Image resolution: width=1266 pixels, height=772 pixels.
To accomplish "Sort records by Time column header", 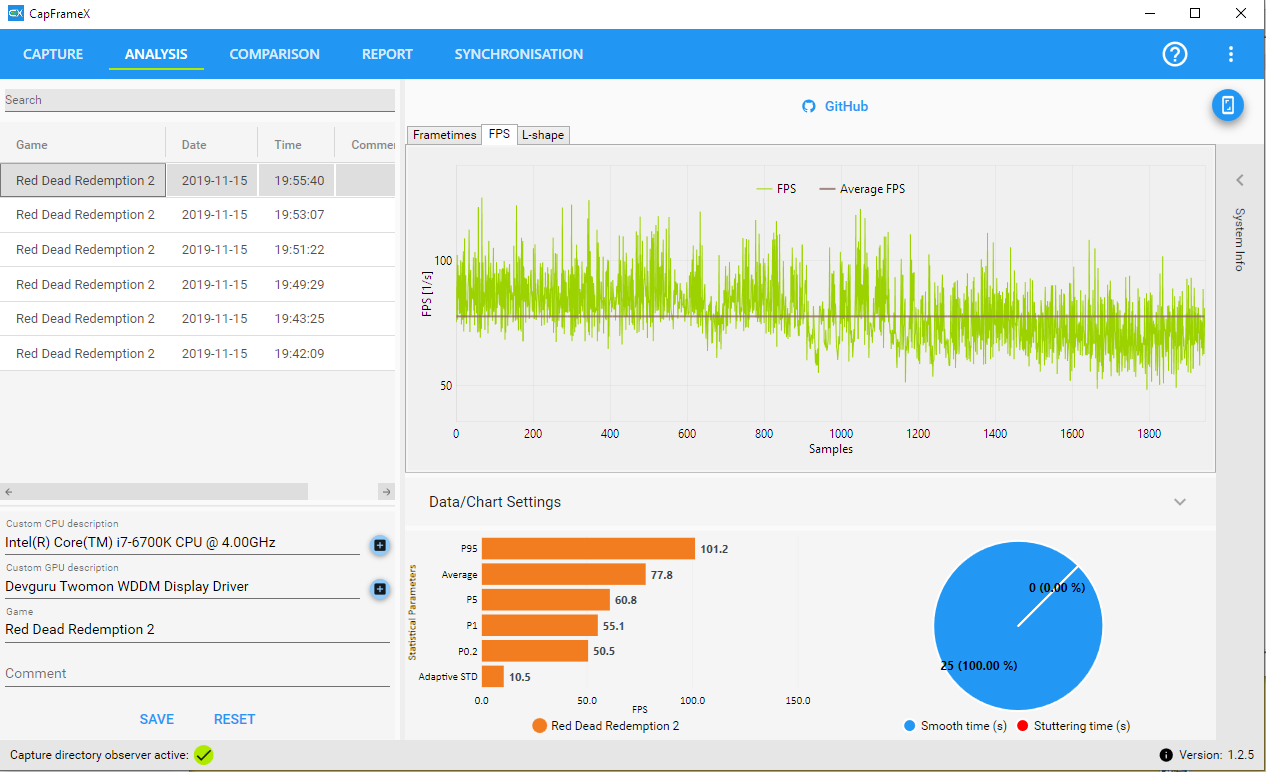I will click(x=296, y=145).
